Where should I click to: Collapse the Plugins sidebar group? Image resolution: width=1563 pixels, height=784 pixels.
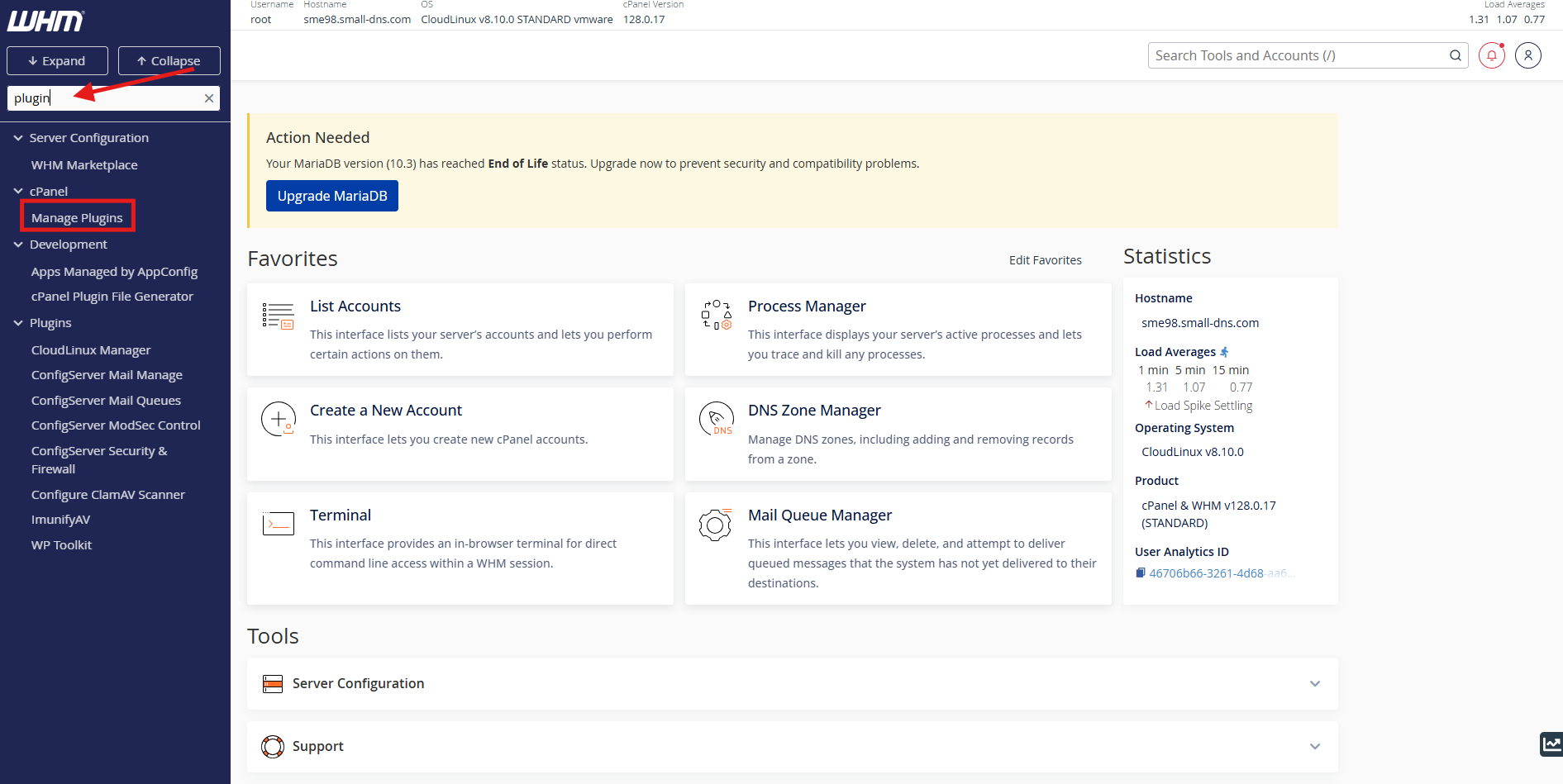[18, 323]
